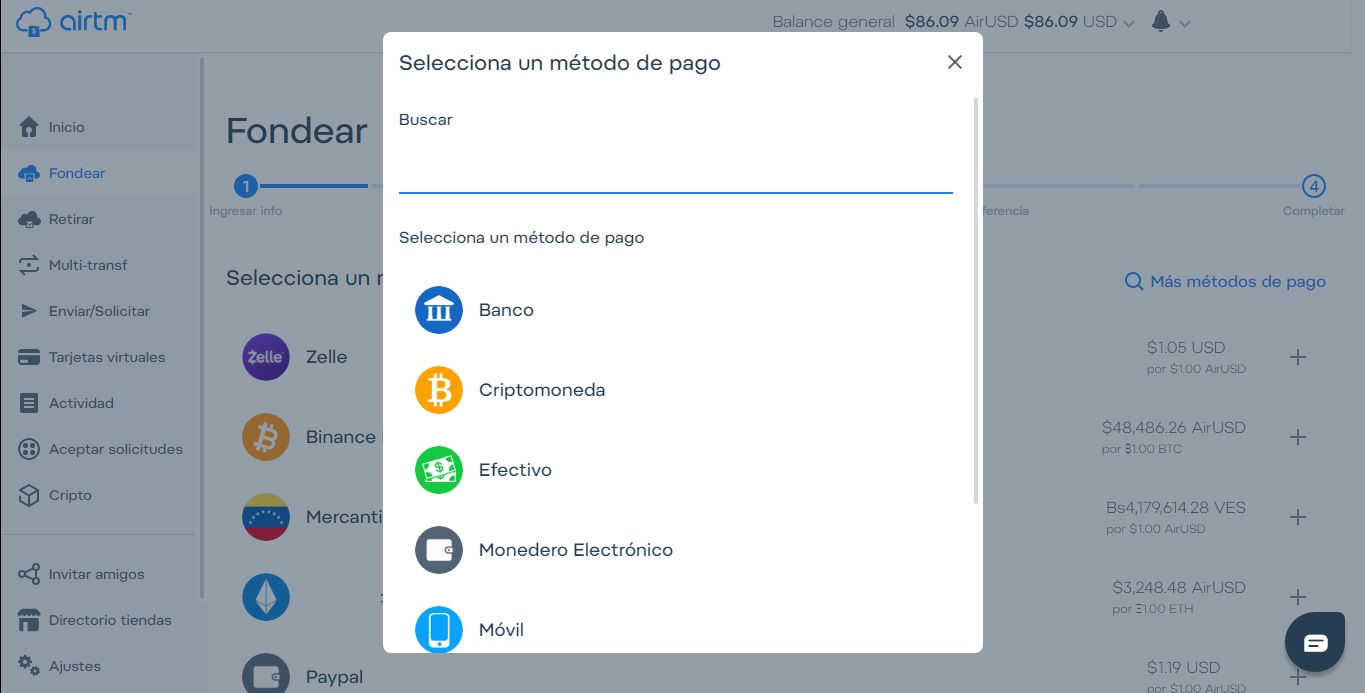1365x693 pixels.
Task: Add the Mercantil method with plus
Action: click(x=1298, y=517)
